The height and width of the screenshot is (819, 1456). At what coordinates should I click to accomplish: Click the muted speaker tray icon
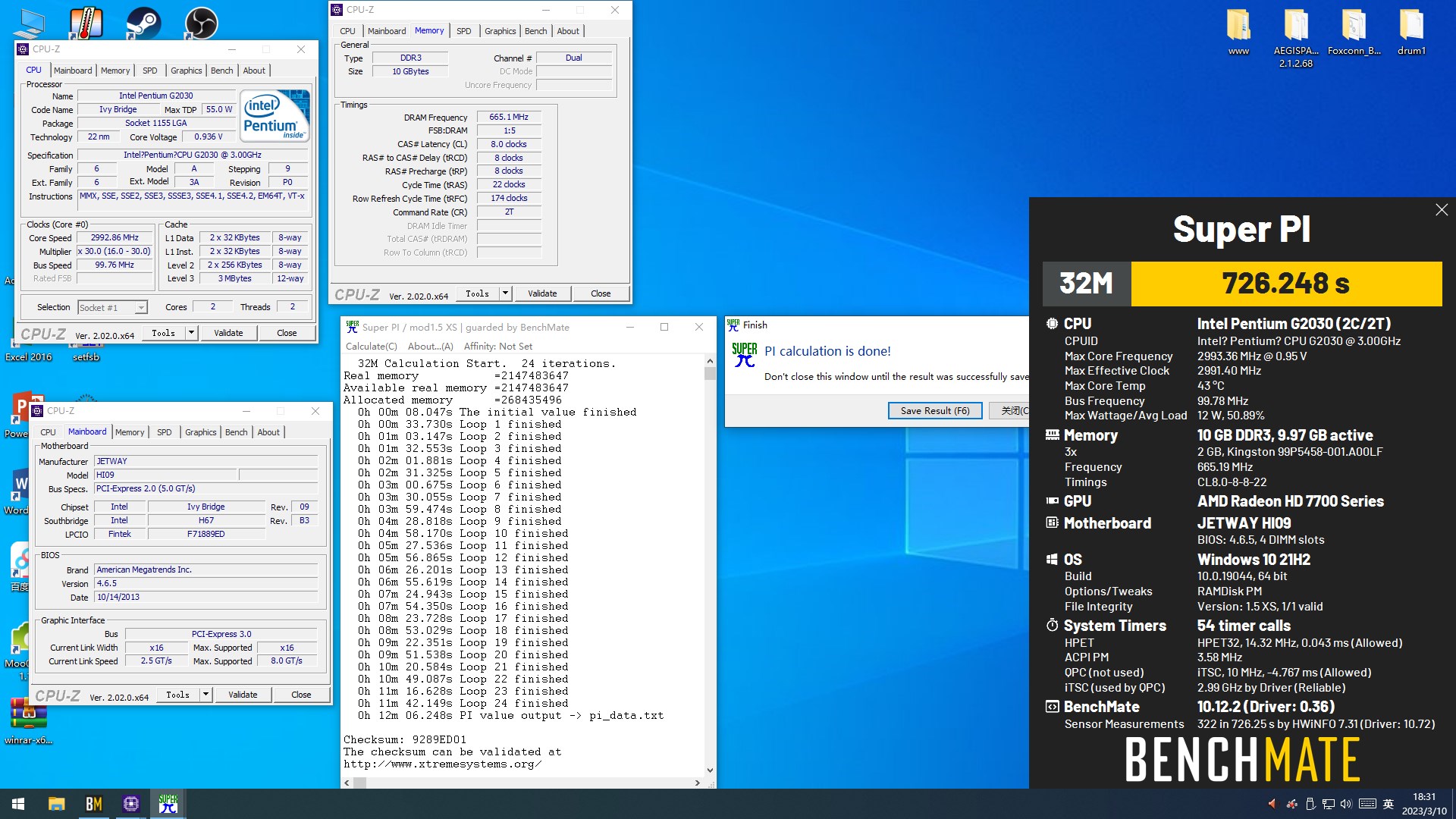1272,804
